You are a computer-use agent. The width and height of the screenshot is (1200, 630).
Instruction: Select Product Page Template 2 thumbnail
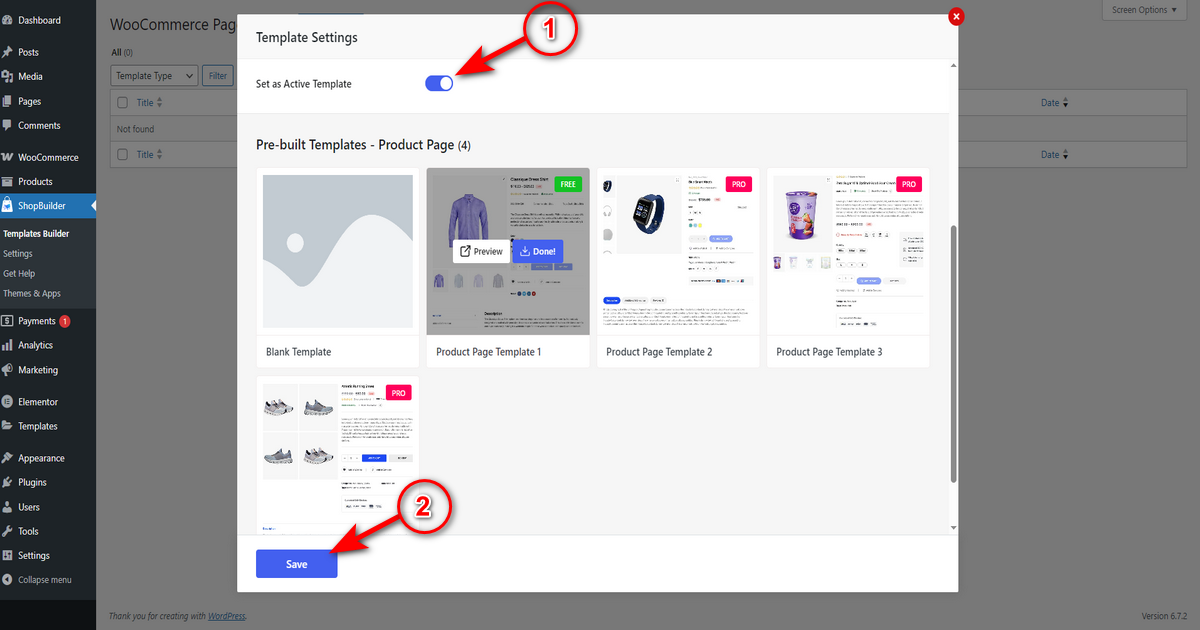(x=678, y=252)
